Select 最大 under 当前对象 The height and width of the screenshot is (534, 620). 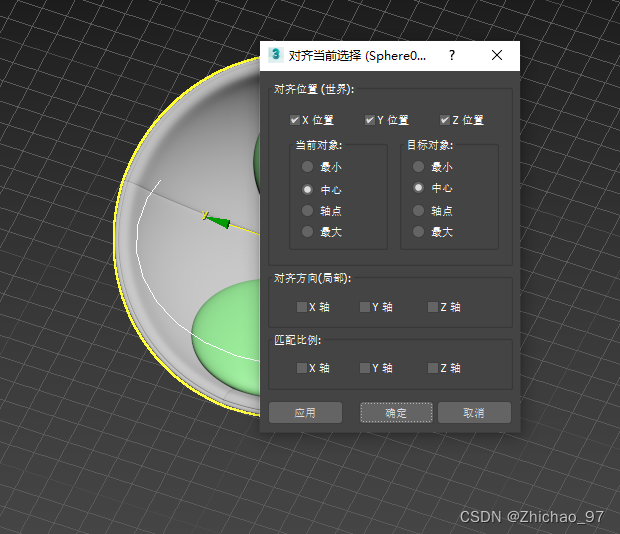point(307,232)
